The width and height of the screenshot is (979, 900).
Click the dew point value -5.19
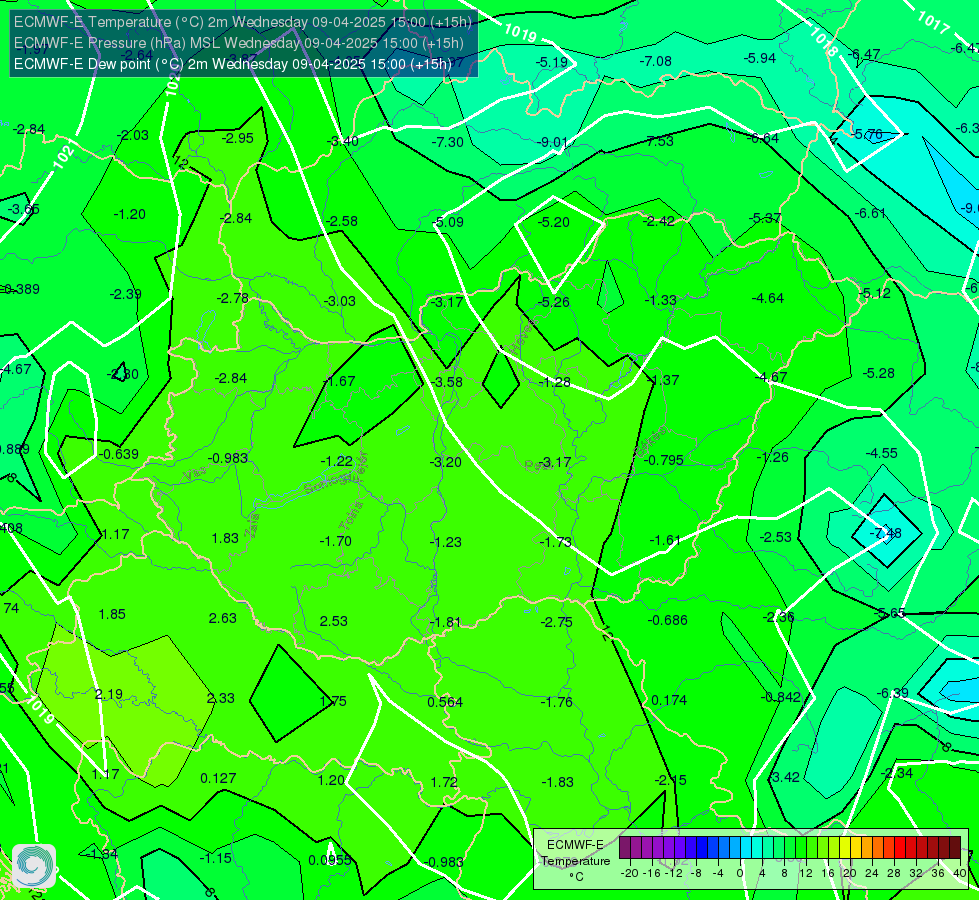(552, 62)
